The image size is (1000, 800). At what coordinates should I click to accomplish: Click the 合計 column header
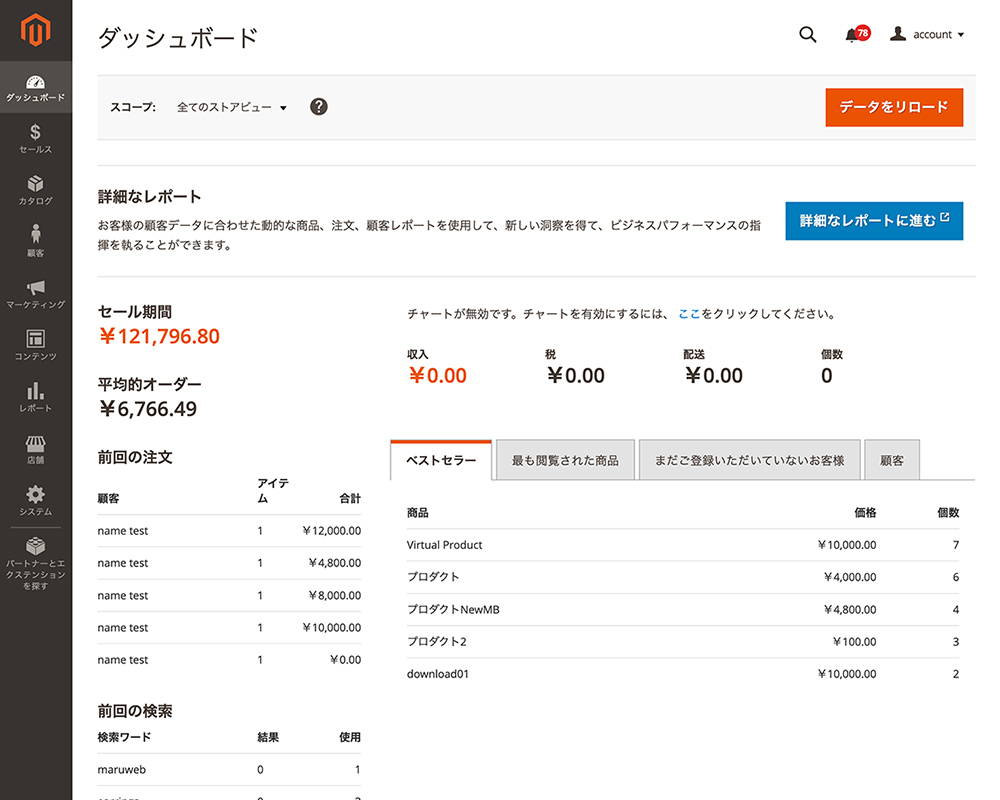pyautogui.click(x=349, y=498)
